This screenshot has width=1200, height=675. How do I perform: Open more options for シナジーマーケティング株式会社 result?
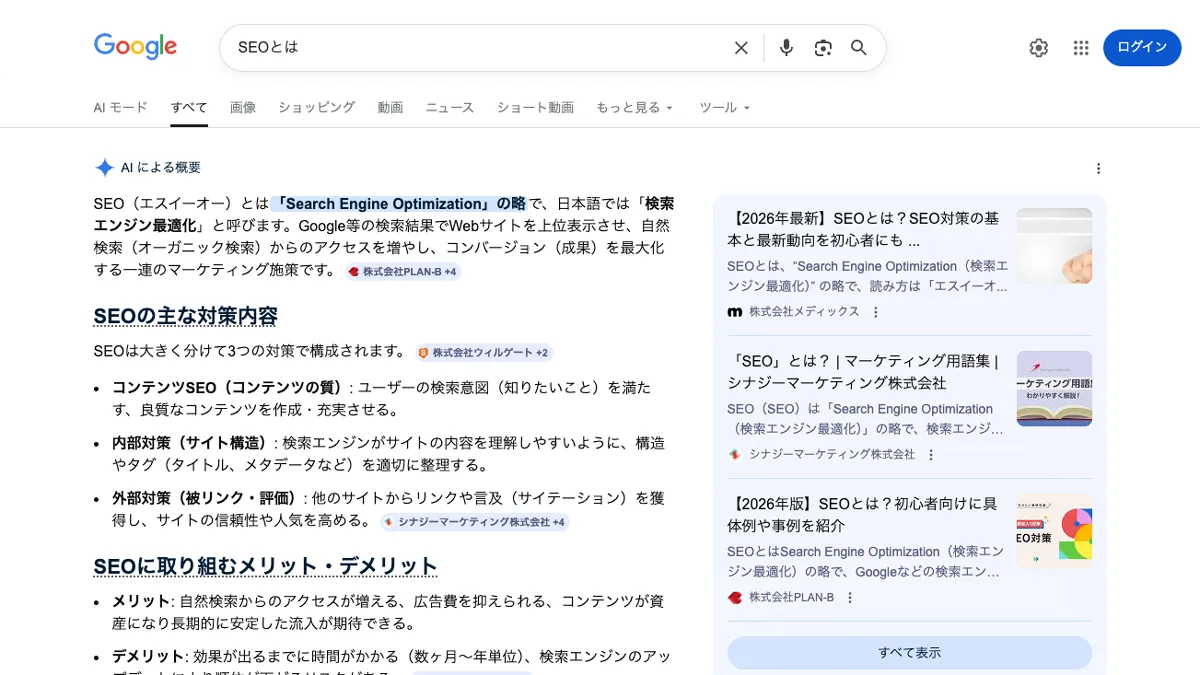(931, 454)
